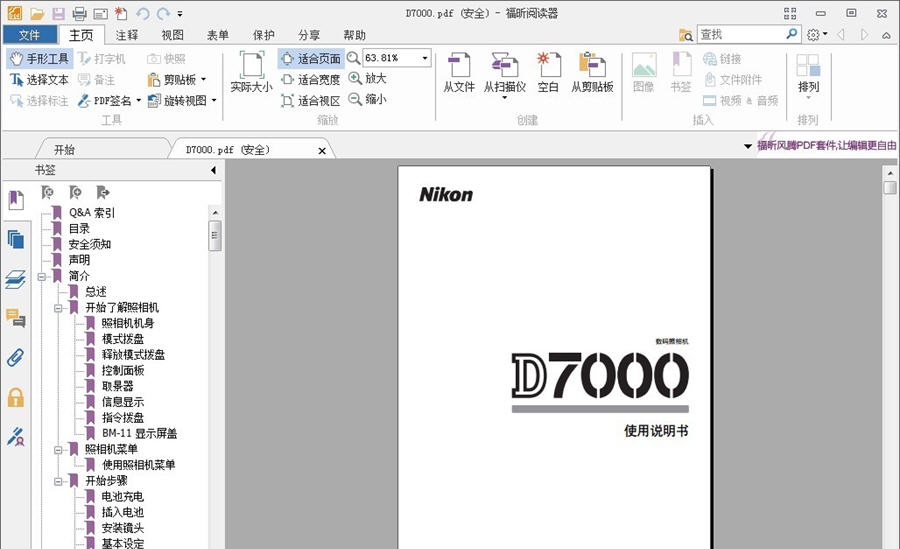
Task: Click the Zoom In (放大) button
Action: tap(367, 78)
